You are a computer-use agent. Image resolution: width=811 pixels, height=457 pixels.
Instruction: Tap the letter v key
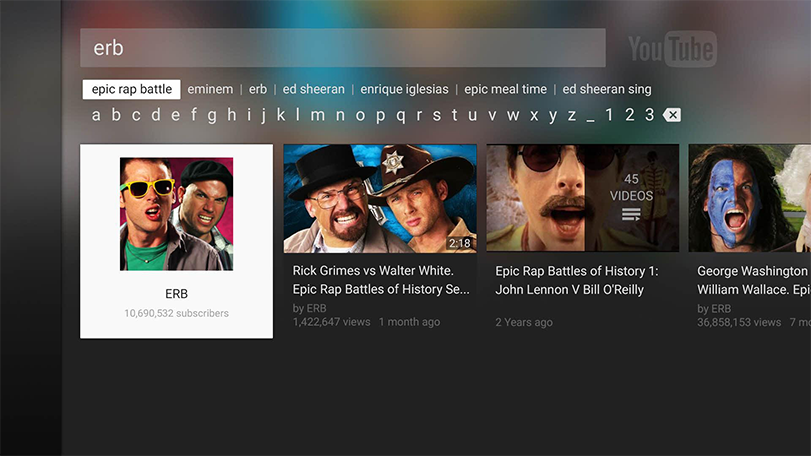pyautogui.click(x=492, y=115)
